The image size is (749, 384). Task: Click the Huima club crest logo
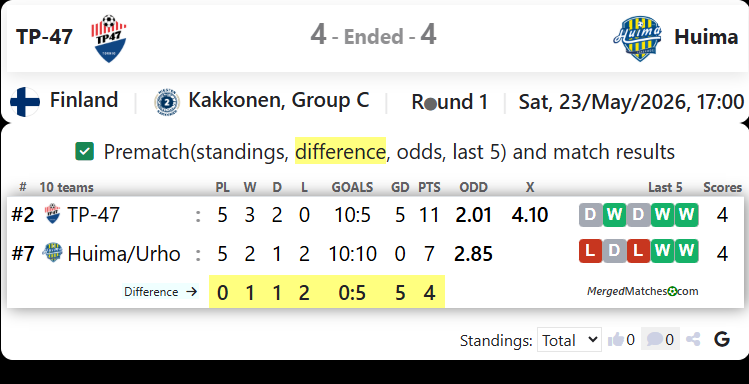638,39
